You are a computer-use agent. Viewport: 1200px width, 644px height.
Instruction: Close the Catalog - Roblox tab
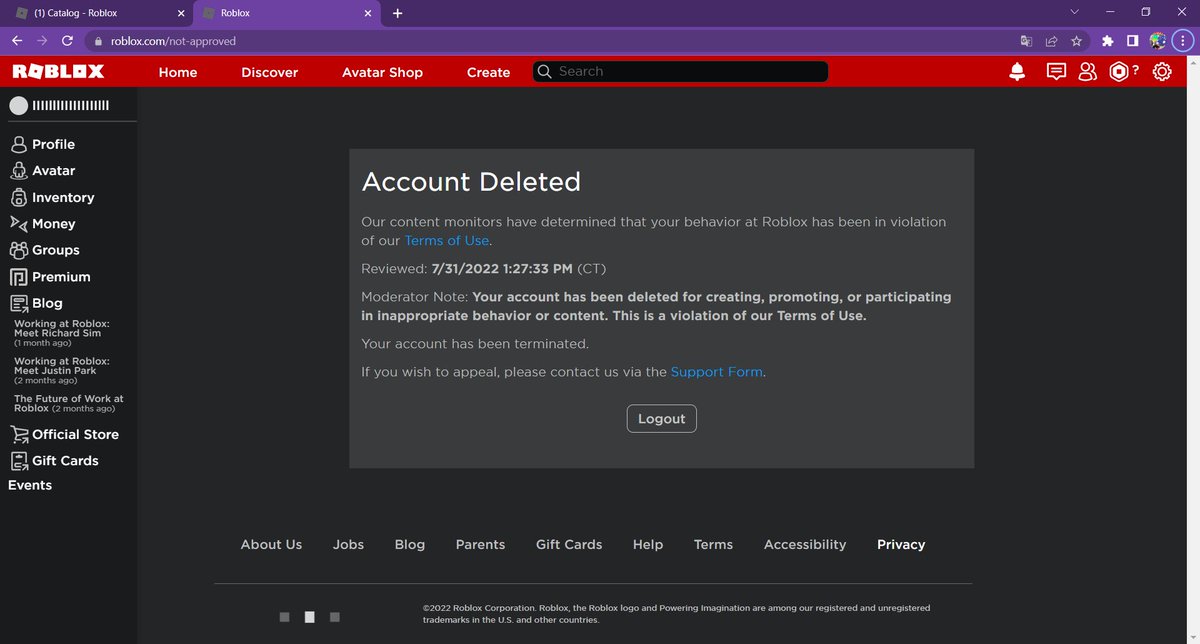point(179,13)
